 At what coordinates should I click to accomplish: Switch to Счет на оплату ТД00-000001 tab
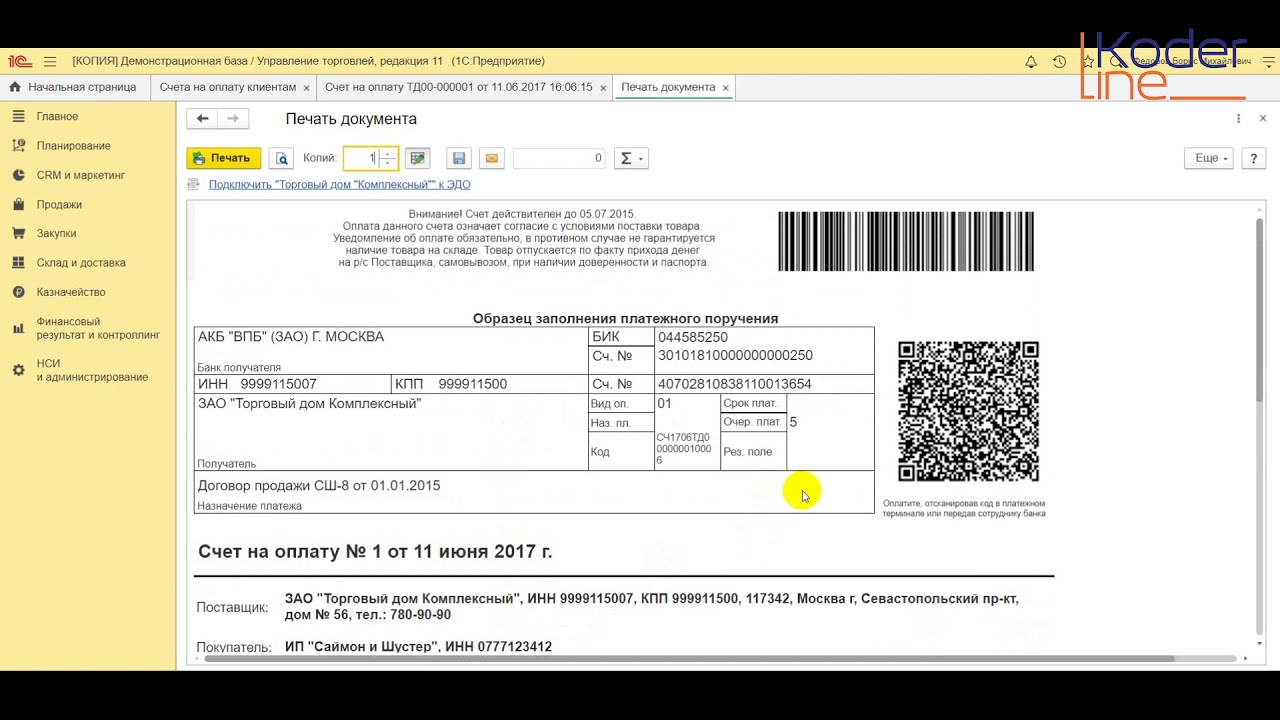(459, 87)
